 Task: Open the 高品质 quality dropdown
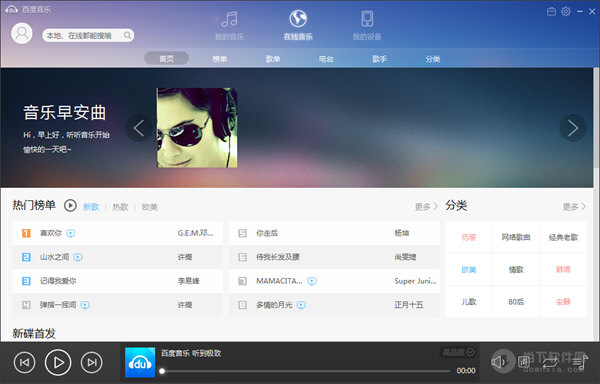458,352
